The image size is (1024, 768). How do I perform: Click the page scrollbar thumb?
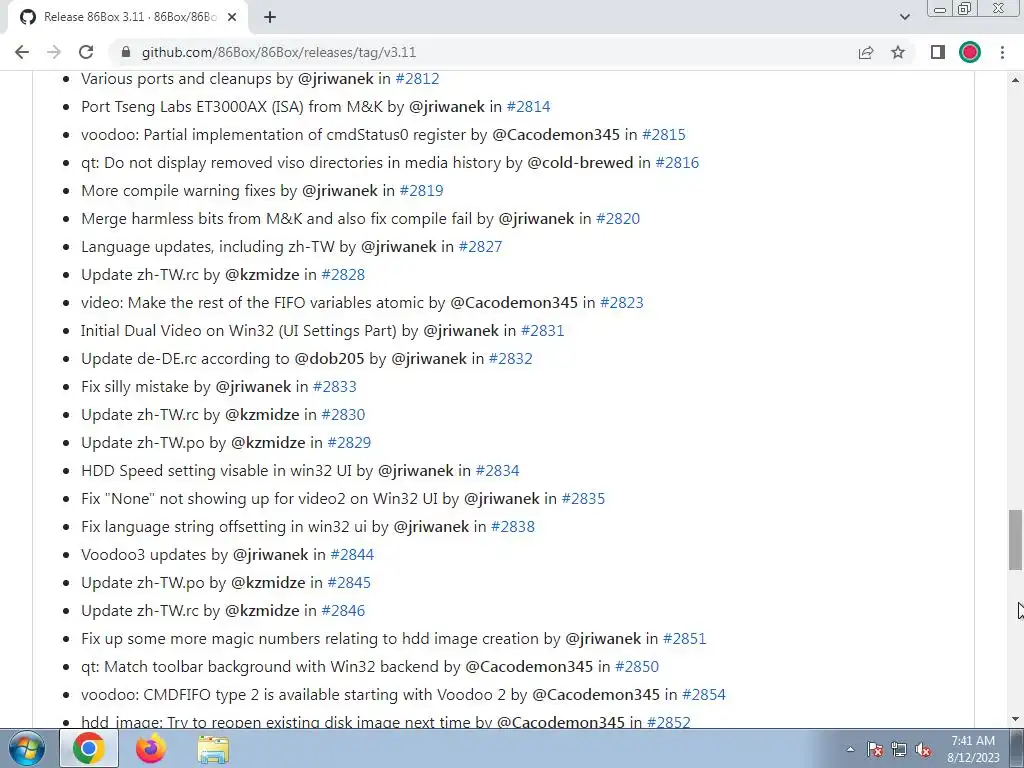1016,540
